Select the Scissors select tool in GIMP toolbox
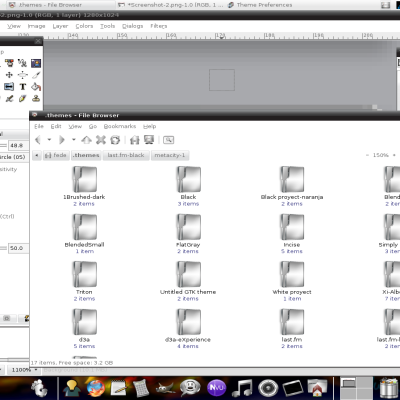The height and width of the screenshot is (400, 400). point(22,63)
